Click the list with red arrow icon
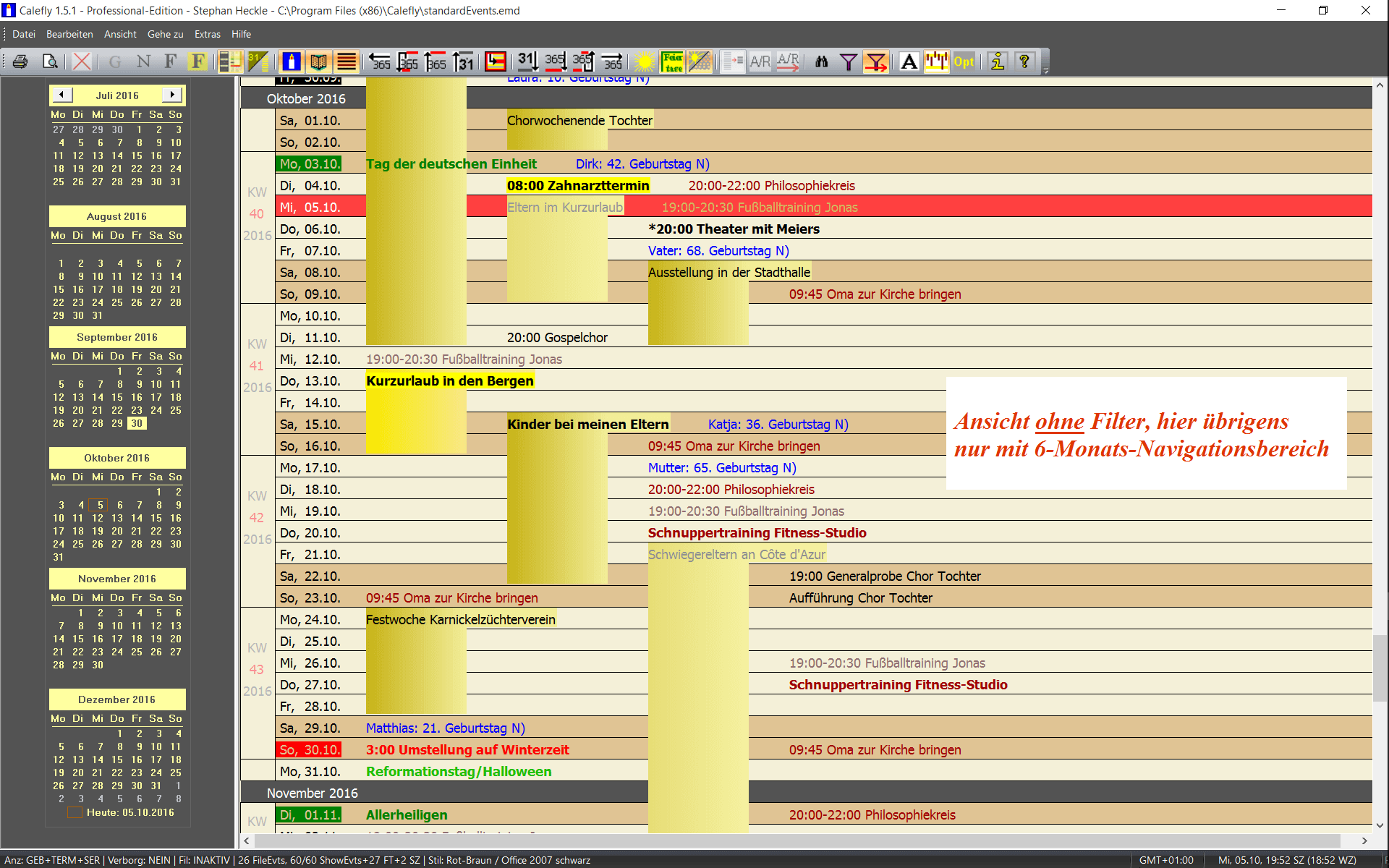 [733, 61]
